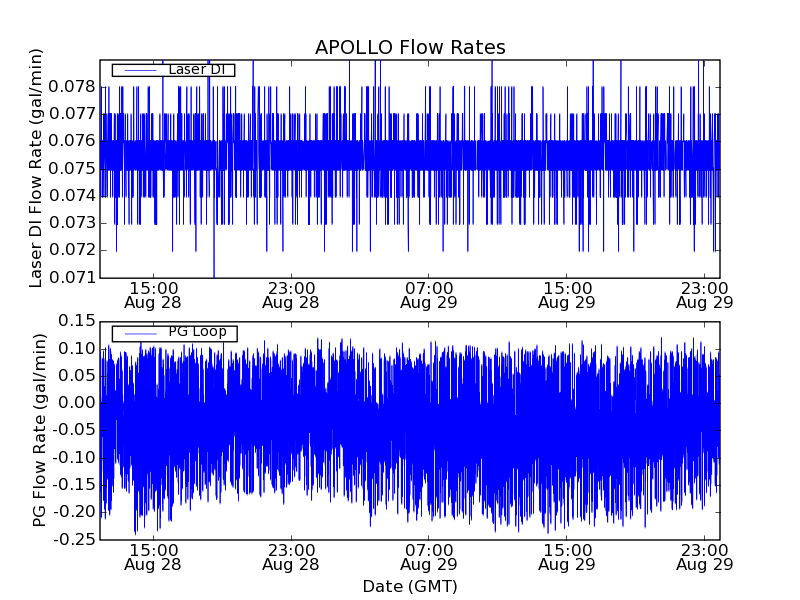Click the 0.10 tick on PG plot
The height and width of the screenshot is (600, 800).
click(77, 349)
